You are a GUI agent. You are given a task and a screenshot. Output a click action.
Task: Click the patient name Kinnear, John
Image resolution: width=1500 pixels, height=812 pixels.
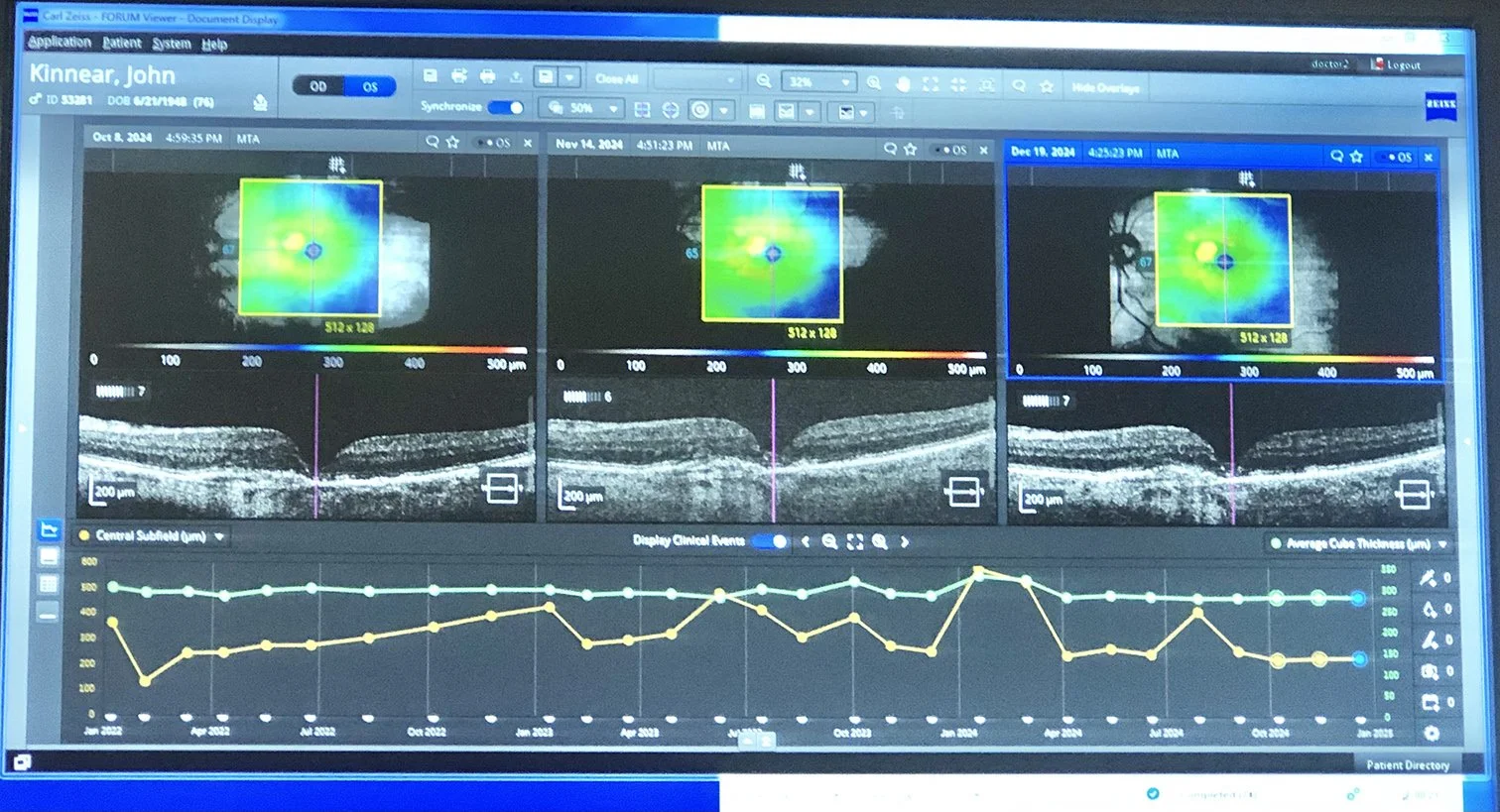click(x=102, y=74)
